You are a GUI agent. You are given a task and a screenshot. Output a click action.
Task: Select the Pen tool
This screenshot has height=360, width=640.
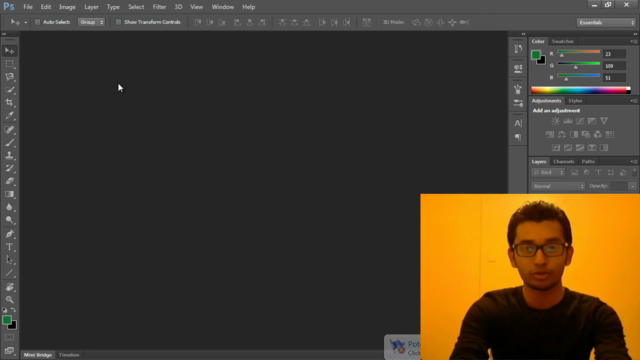[x=9, y=234]
